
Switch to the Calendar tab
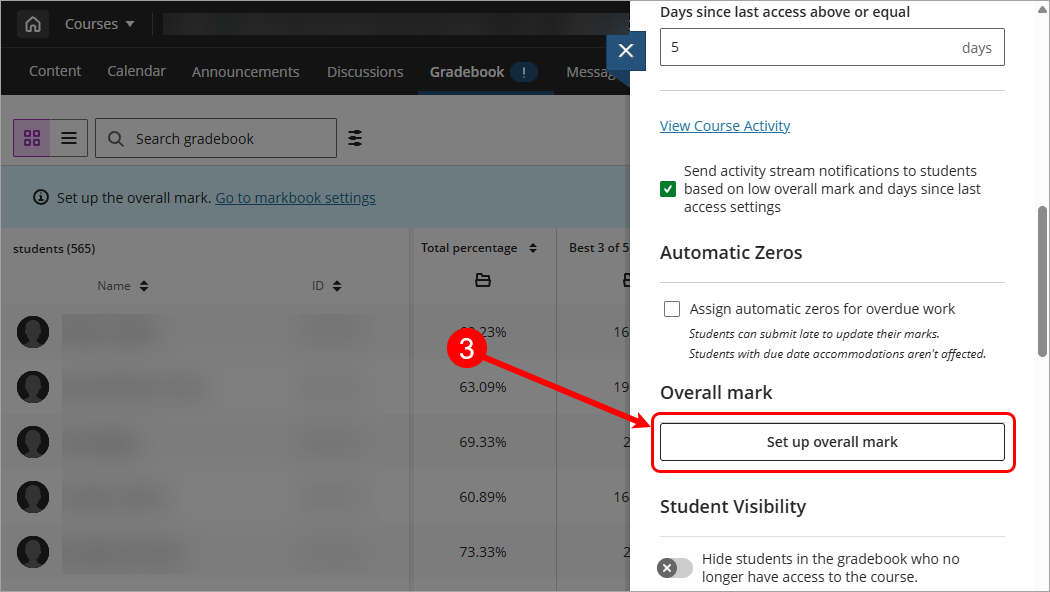coord(136,71)
